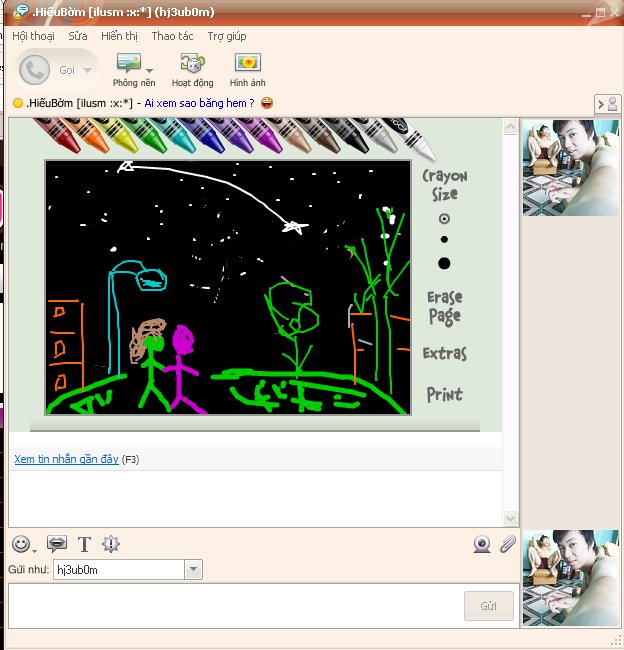Image resolution: width=624 pixels, height=650 pixels.
Task: Click the message input box
Action: click(x=236, y=606)
